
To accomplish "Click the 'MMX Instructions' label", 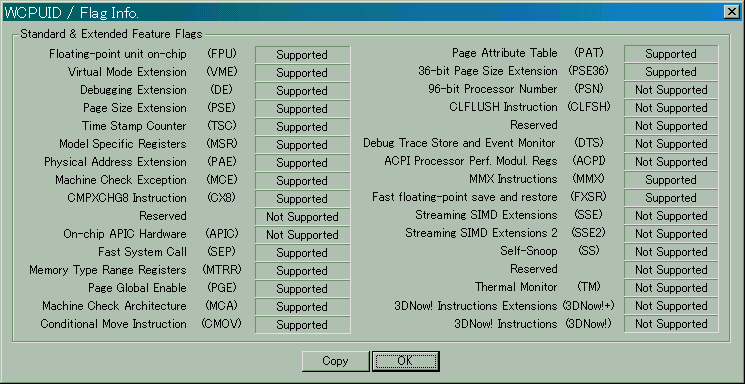I will pos(513,179).
